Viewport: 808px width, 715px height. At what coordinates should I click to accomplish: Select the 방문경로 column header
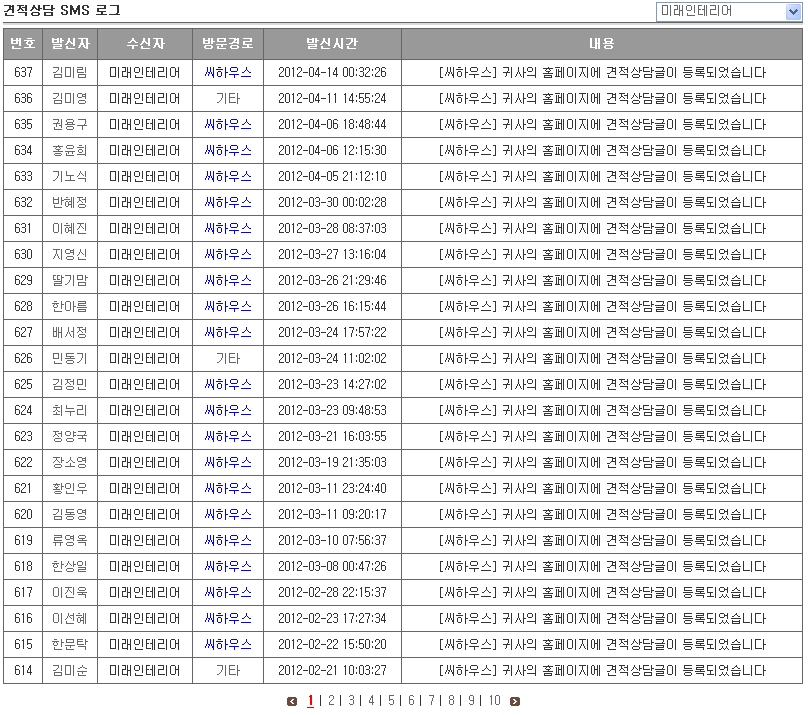point(228,44)
